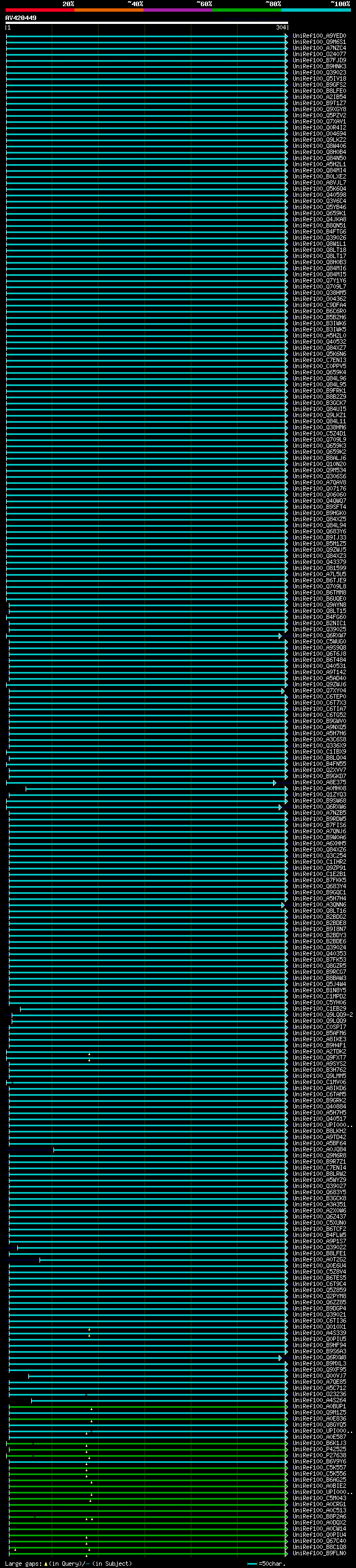
Task: Click the purple ~60% identity scale segment
Action: pos(179,10)
